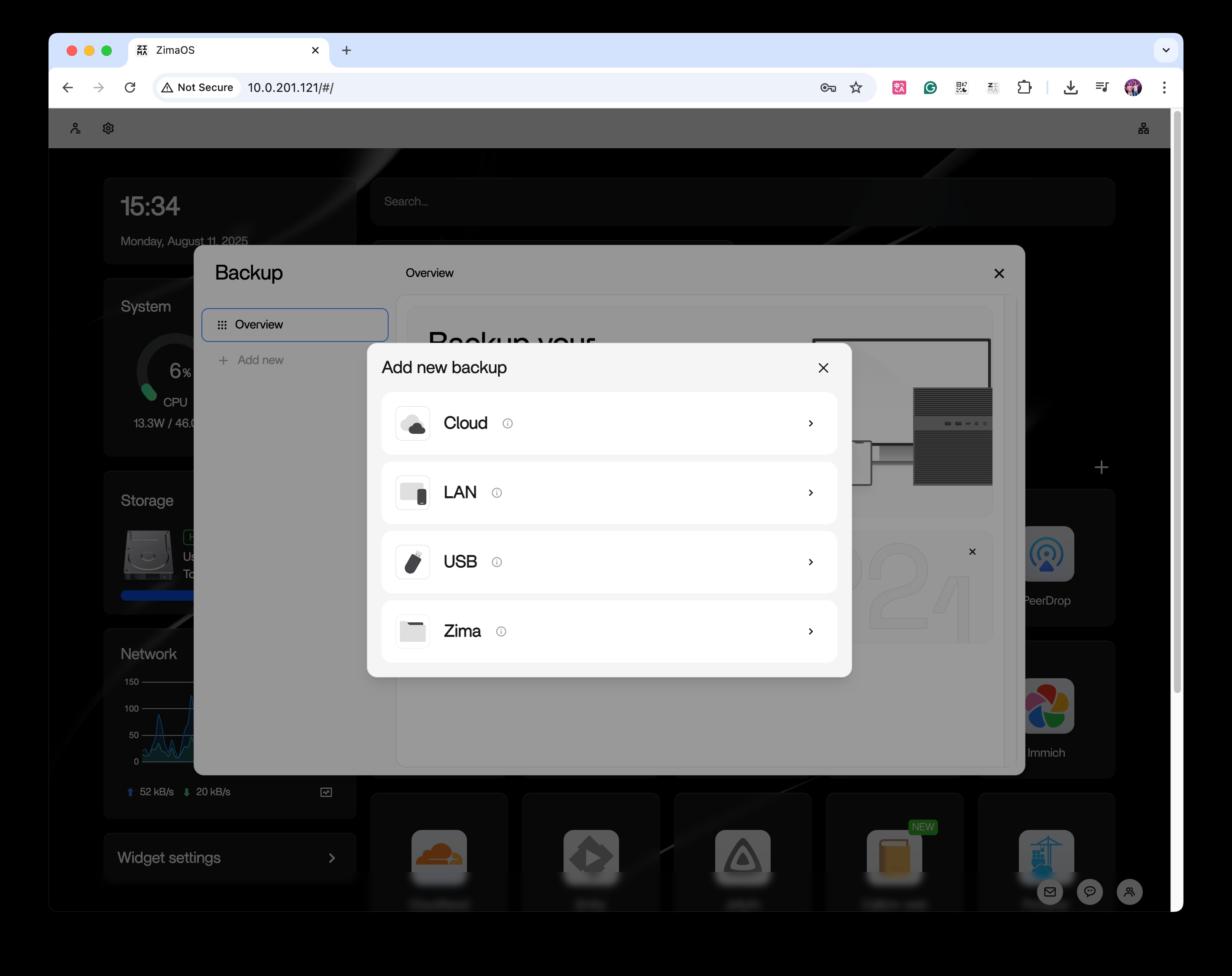Image resolution: width=1232 pixels, height=976 pixels.
Task: Close the Backup window
Action: 999,274
